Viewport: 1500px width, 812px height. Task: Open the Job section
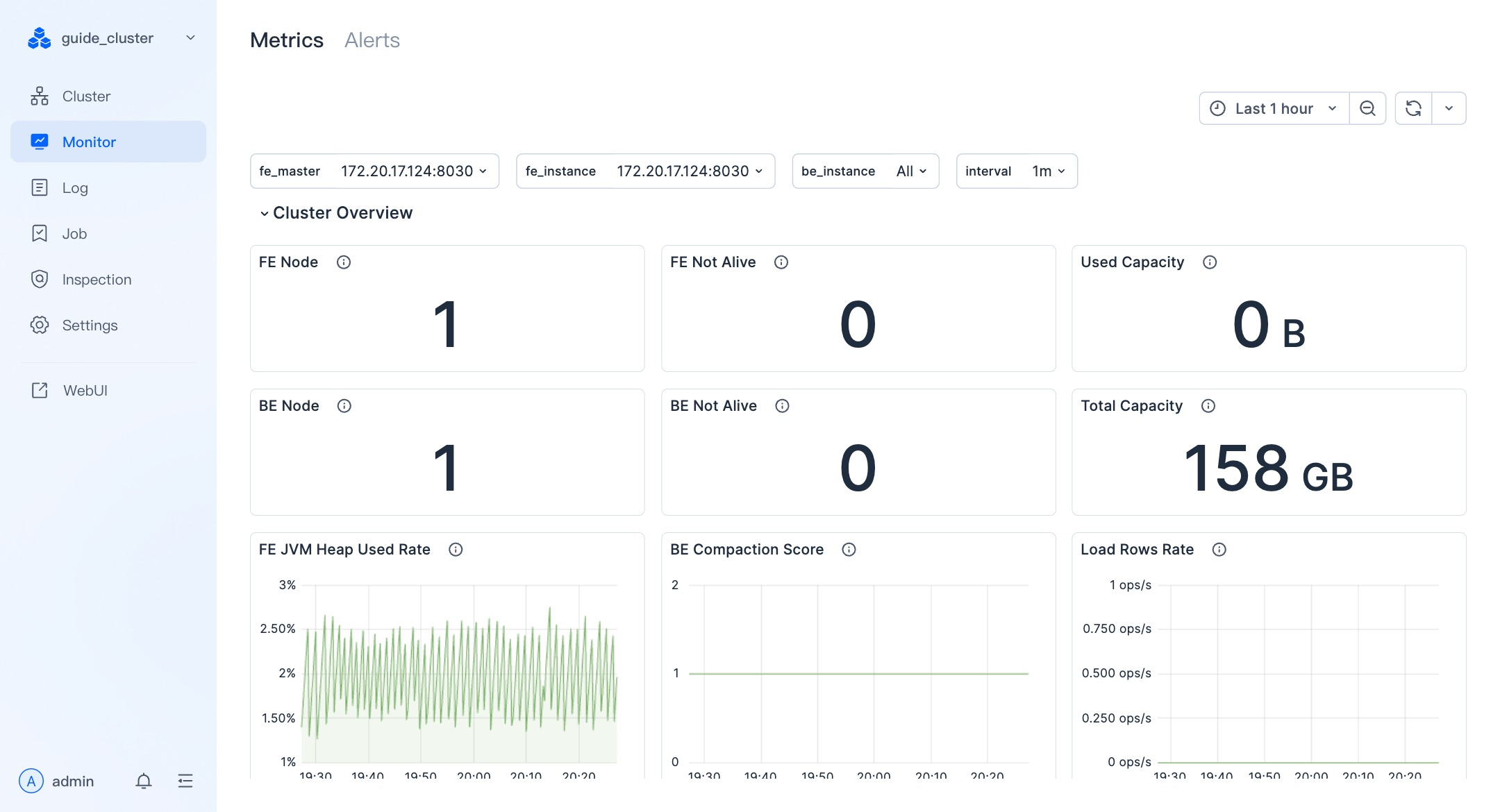pos(108,233)
